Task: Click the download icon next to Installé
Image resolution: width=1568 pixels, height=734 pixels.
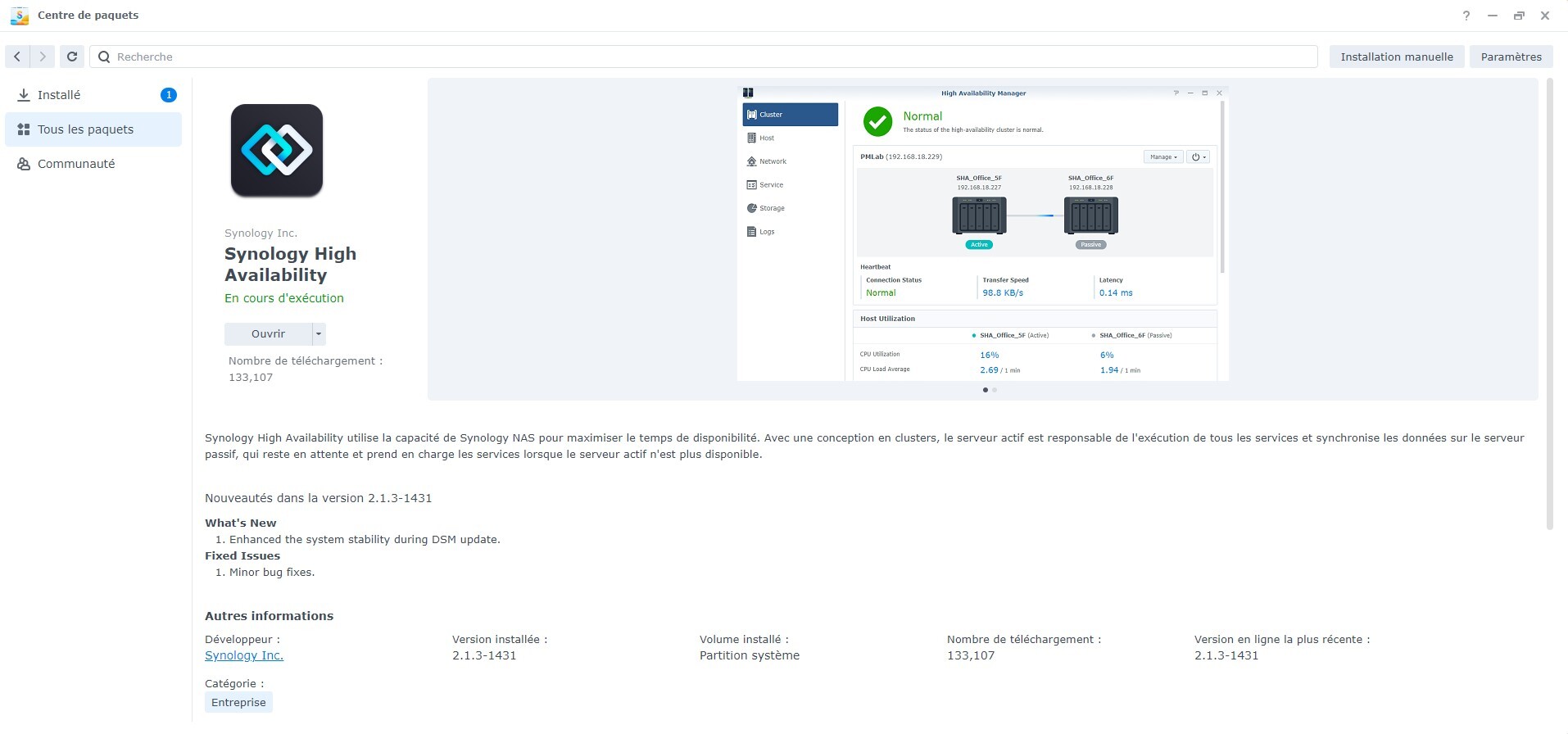Action: (24, 95)
